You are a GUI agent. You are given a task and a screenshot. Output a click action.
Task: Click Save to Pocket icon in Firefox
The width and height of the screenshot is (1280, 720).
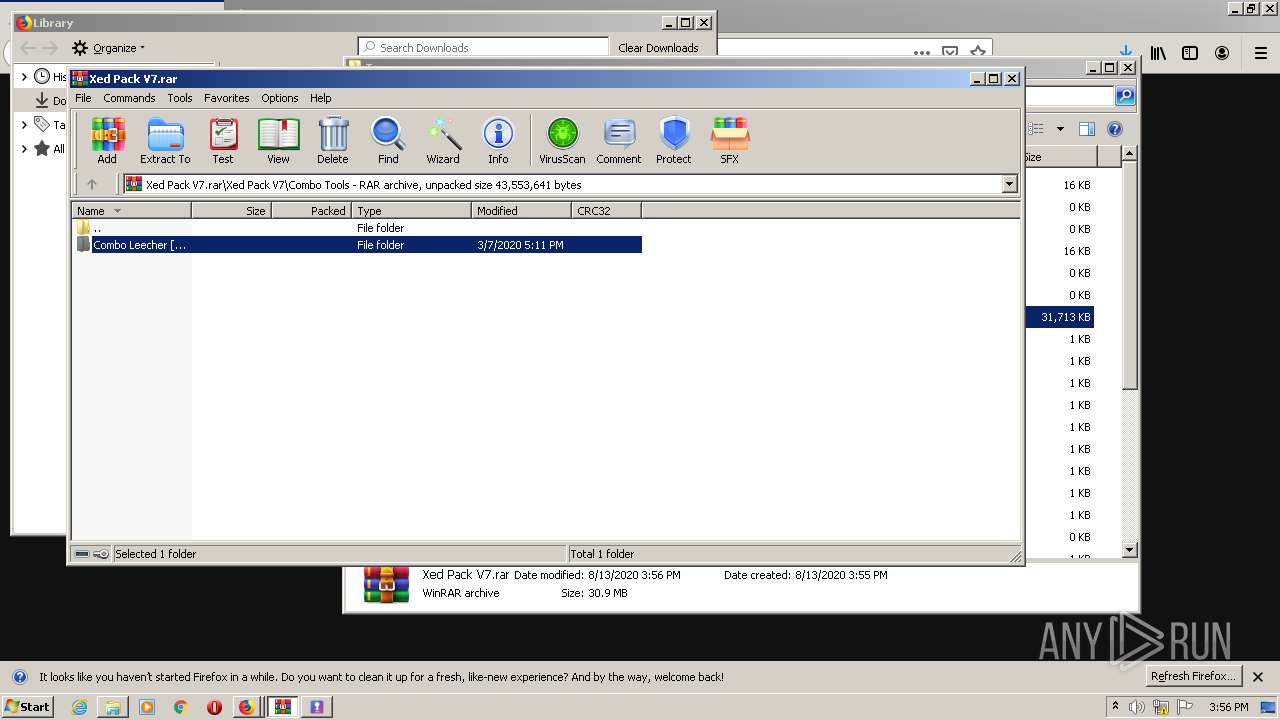click(950, 52)
